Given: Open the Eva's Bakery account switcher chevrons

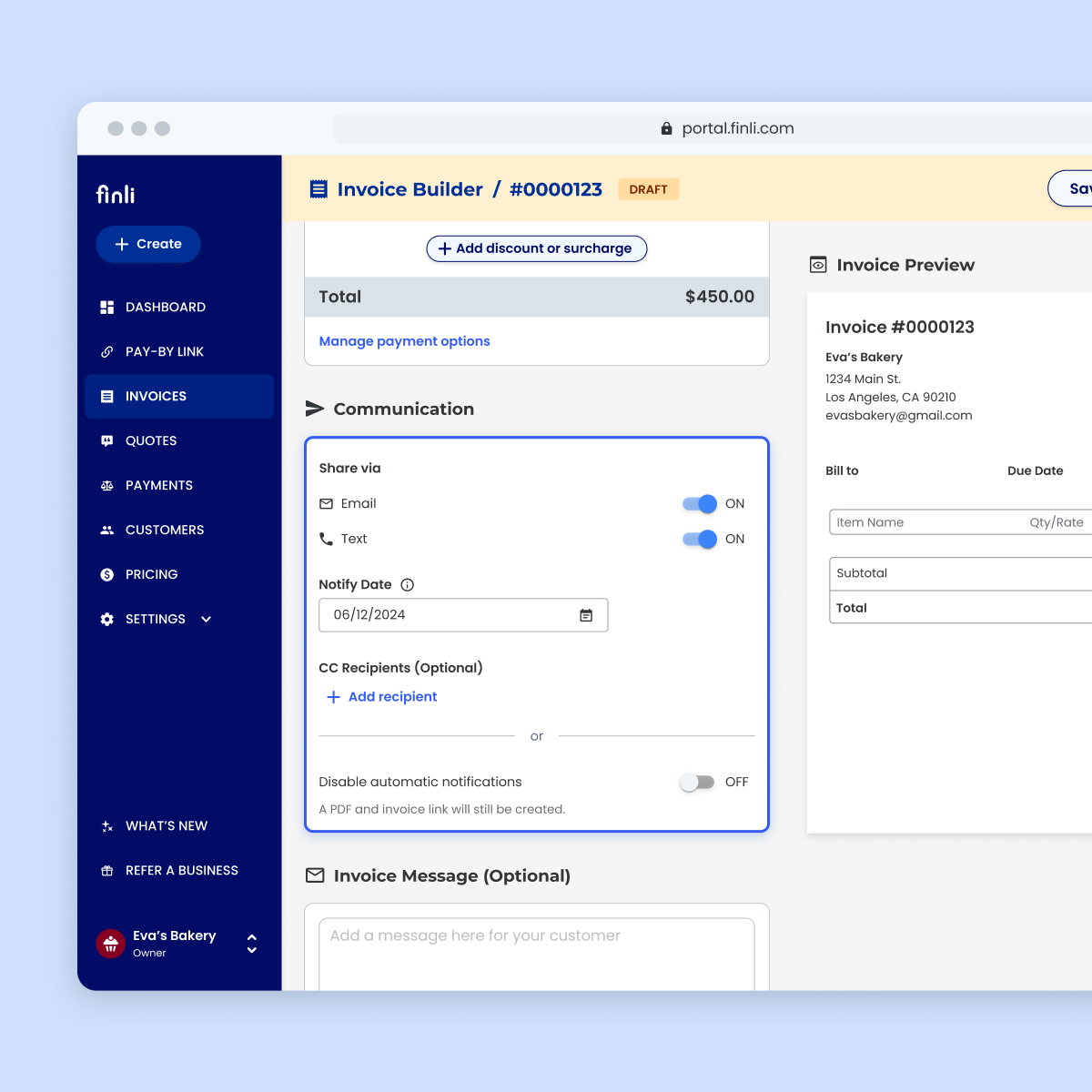Looking at the screenshot, I should point(251,944).
